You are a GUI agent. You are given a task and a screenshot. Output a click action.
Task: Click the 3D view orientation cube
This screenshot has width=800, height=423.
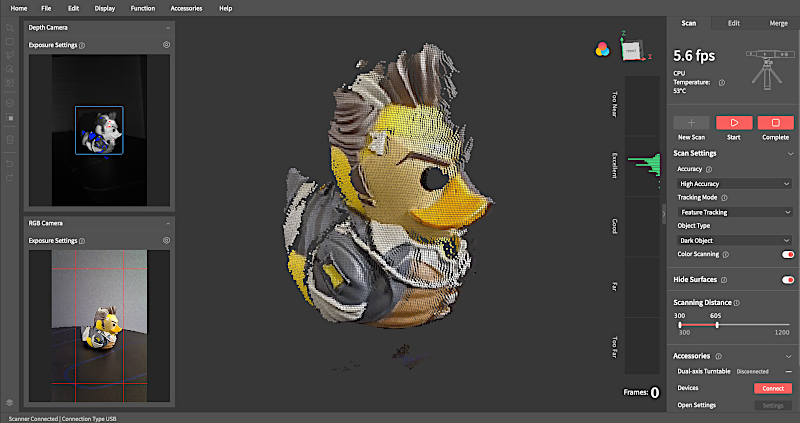633,50
